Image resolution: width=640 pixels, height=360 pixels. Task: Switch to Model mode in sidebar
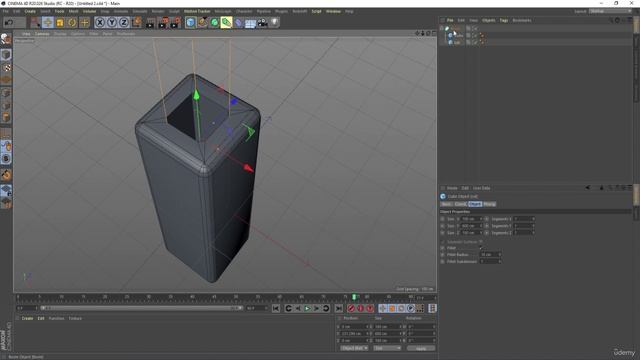pos(6,55)
